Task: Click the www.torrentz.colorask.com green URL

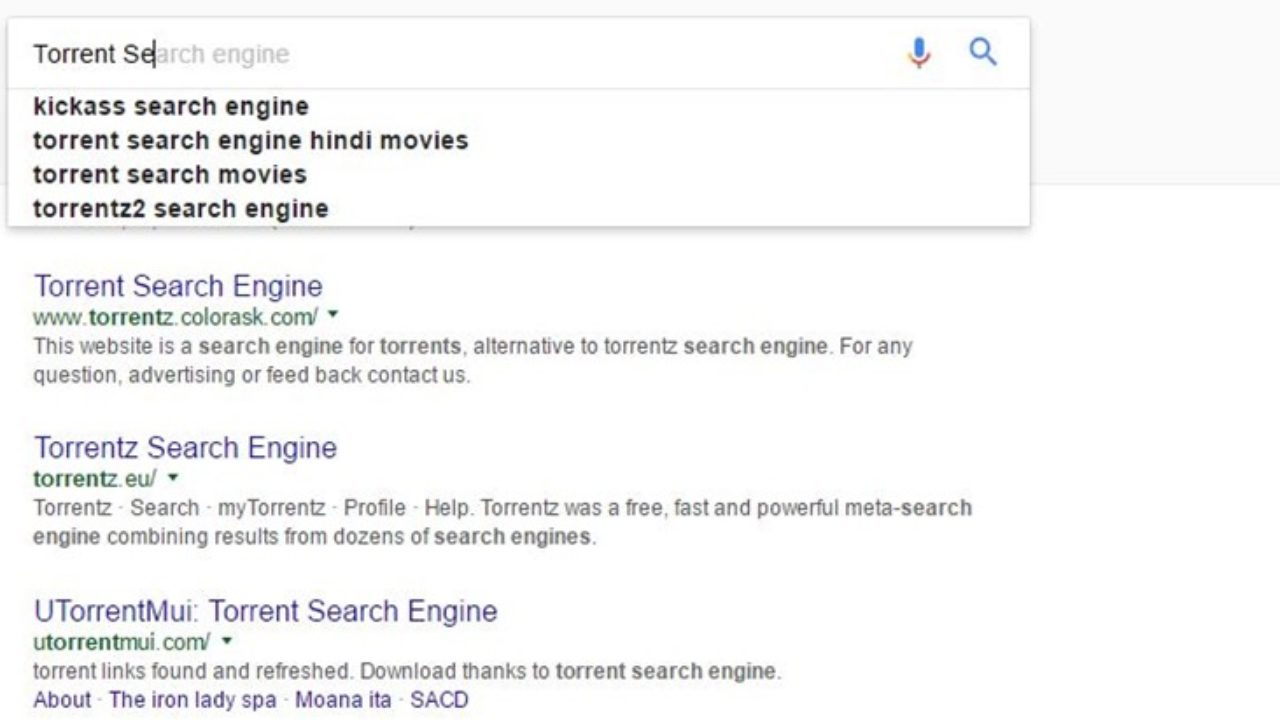Action: 175,317
